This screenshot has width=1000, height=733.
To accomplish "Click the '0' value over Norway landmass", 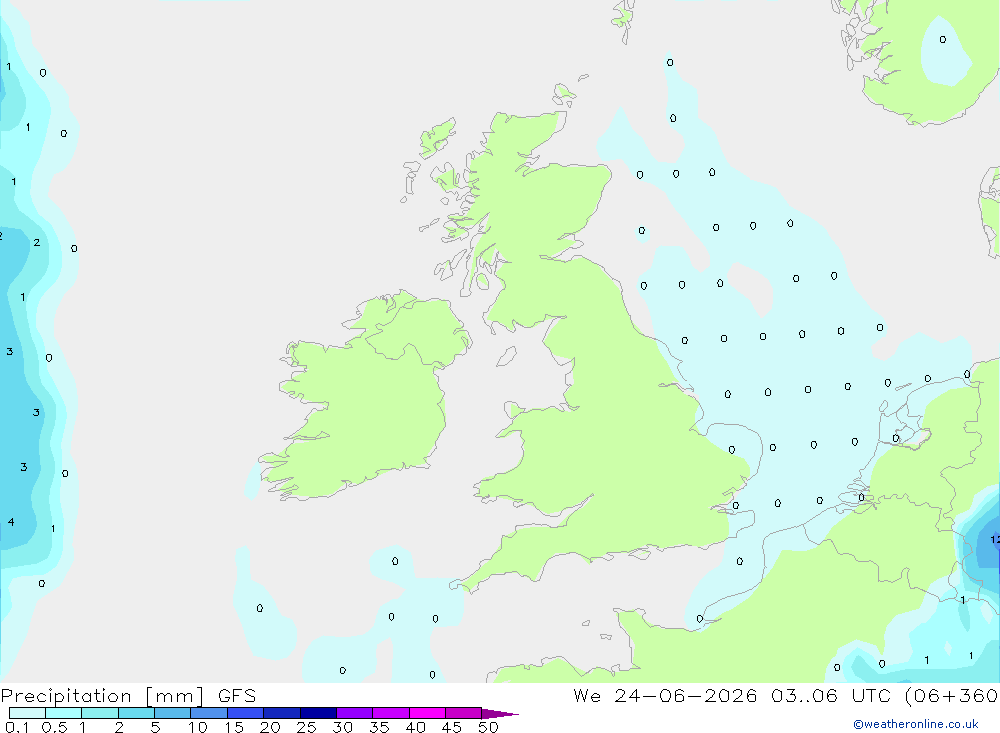I will tap(943, 40).
